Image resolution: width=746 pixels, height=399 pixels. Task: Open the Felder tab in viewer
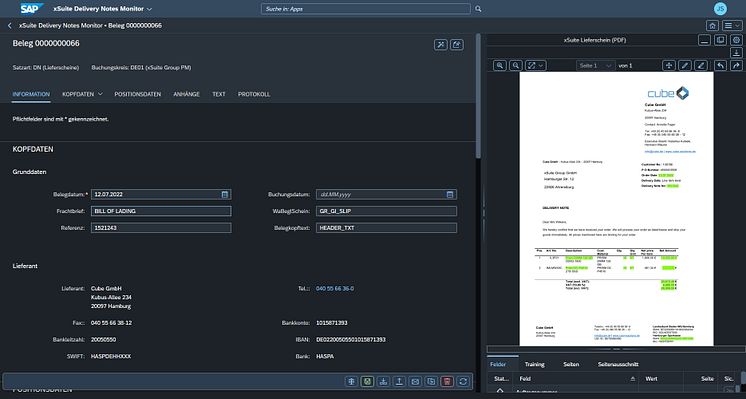point(498,364)
